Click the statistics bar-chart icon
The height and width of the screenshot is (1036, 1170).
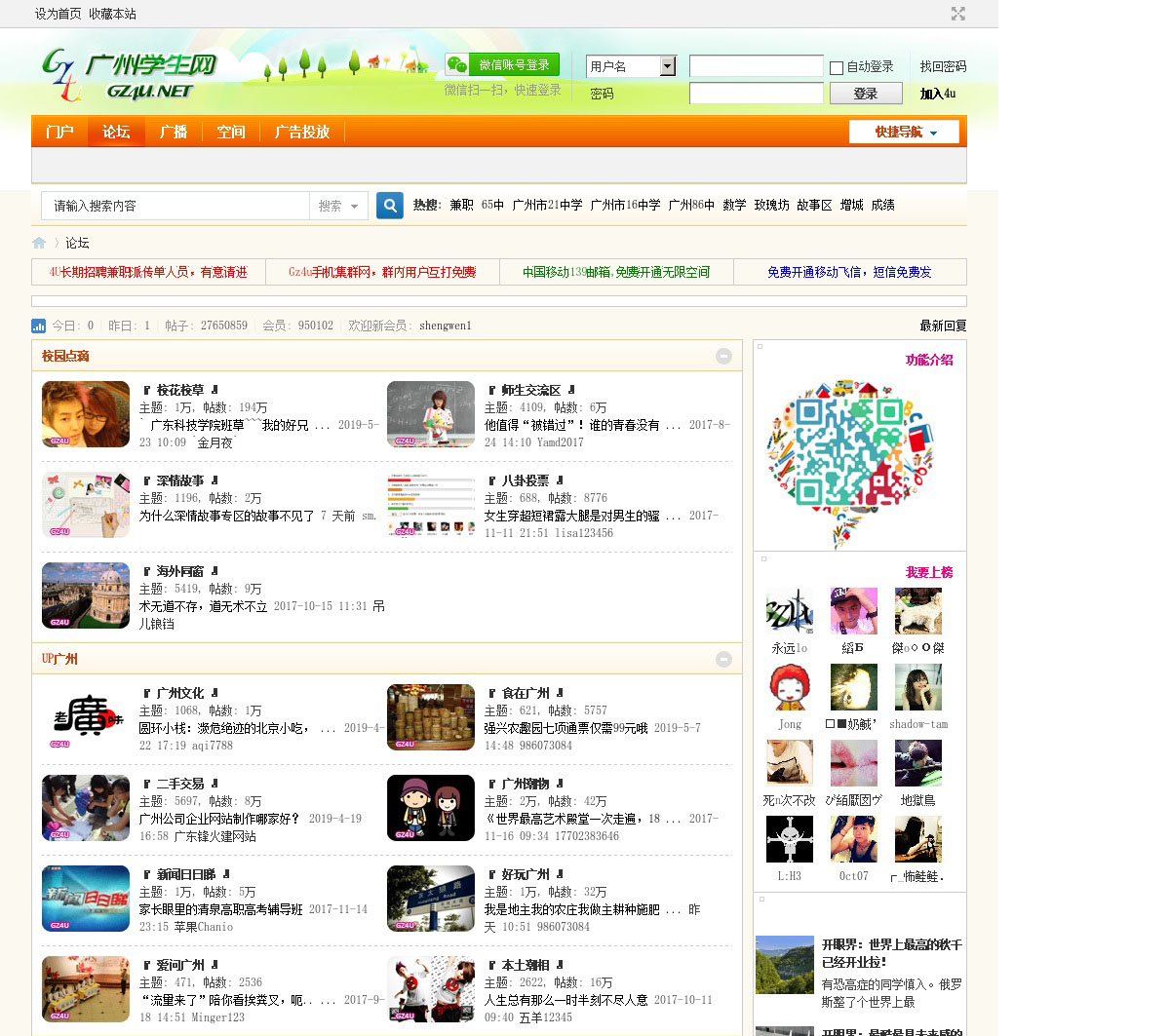tap(39, 326)
